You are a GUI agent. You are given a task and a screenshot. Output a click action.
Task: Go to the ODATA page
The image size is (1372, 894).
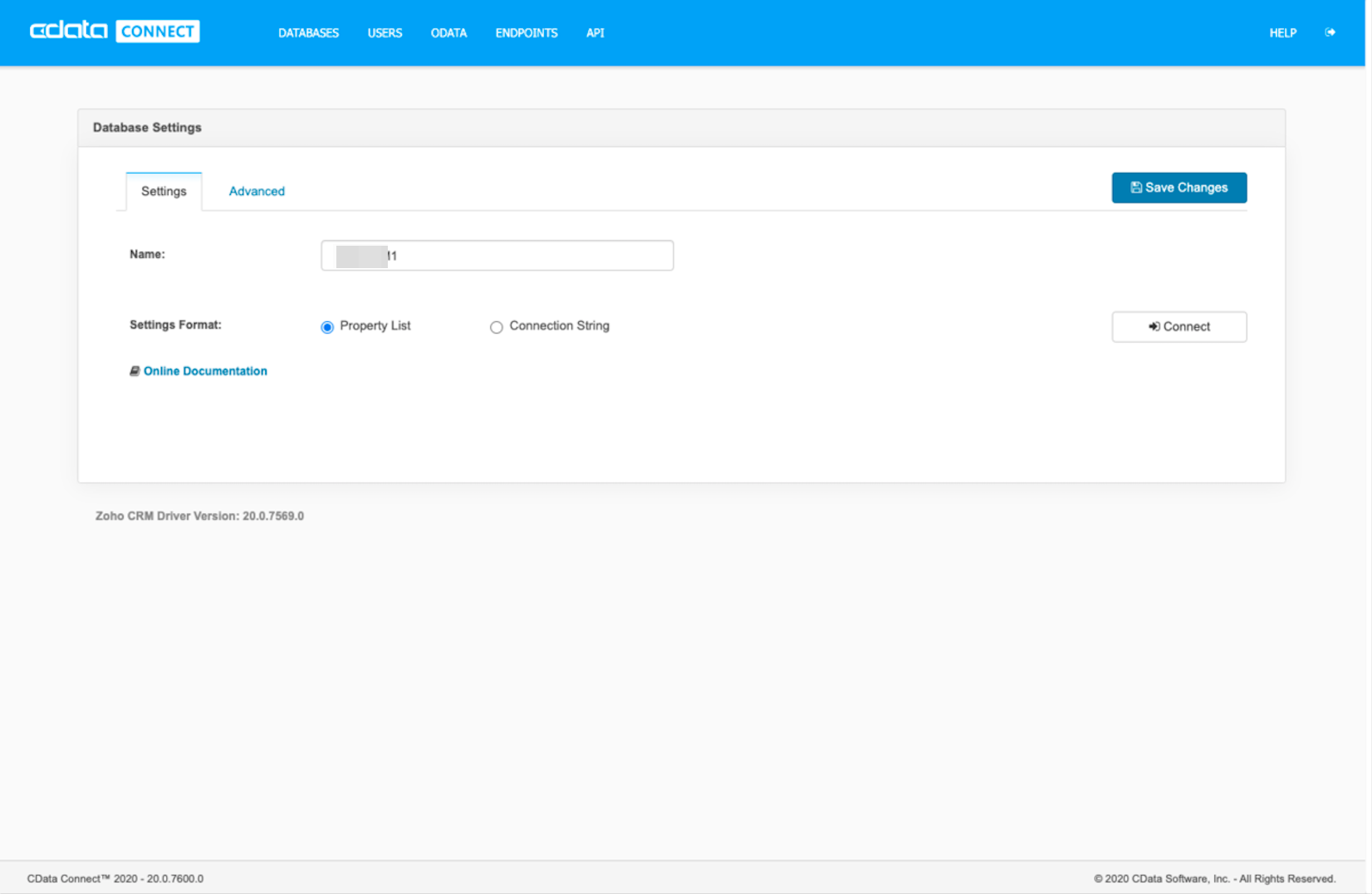(448, 33)
